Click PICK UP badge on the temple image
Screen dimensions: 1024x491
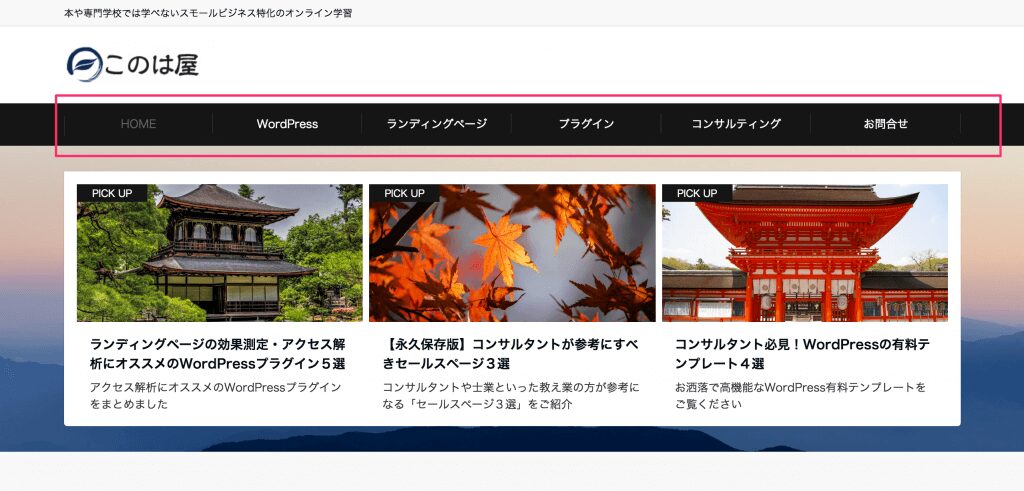[x=112, y=193]
